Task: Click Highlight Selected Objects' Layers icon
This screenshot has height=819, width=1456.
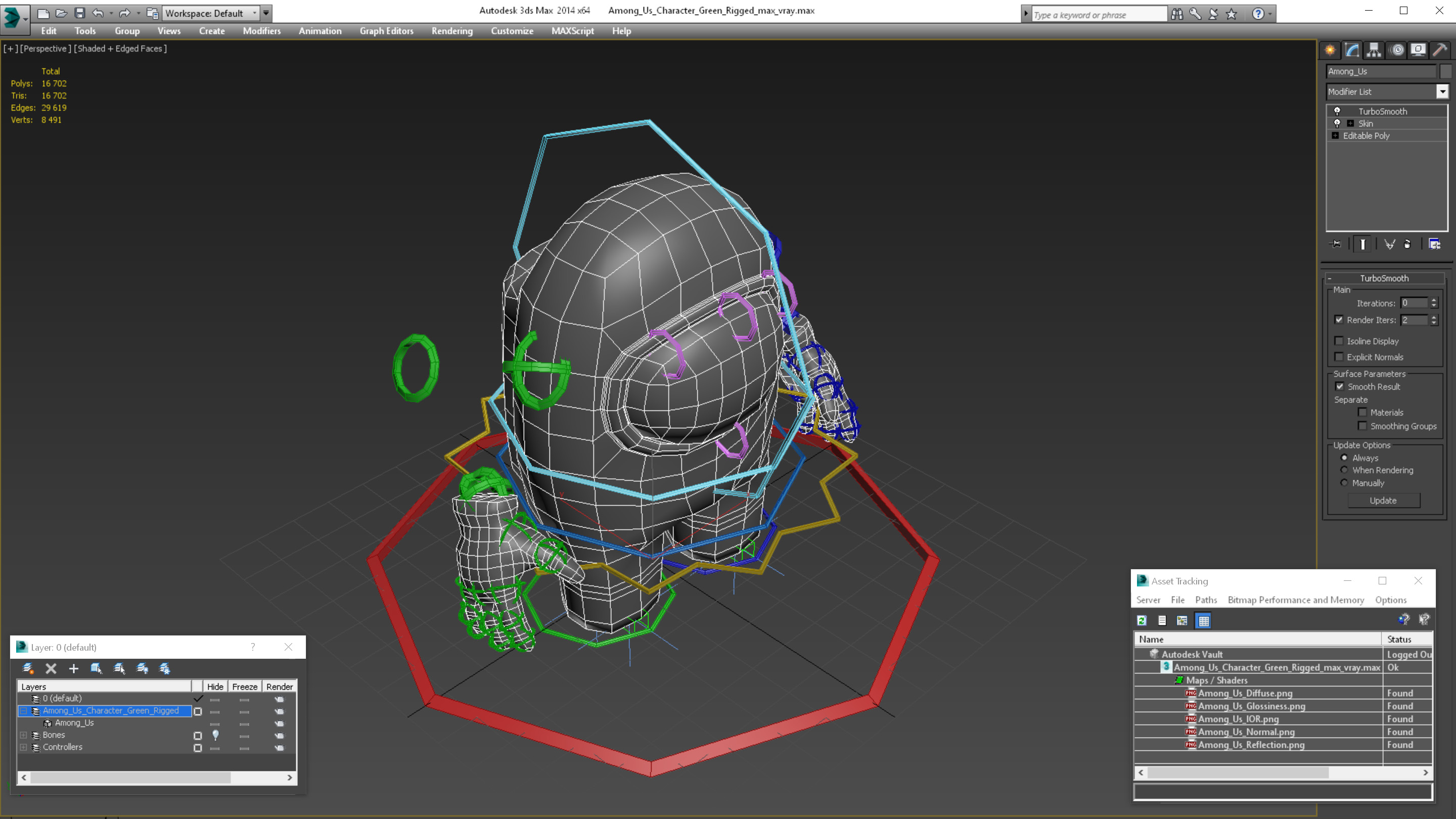Action: [x=119, y=669]
